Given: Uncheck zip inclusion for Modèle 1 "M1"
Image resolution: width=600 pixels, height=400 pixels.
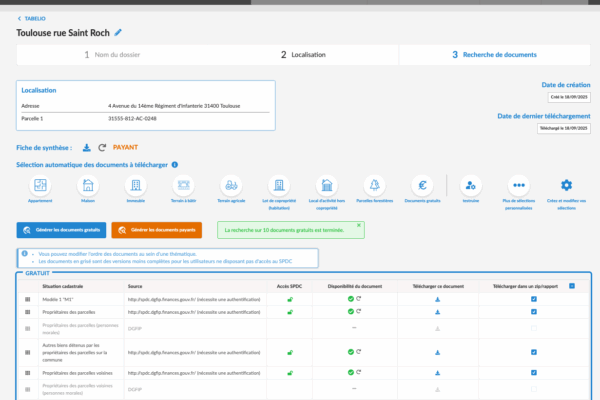Looking at the screenshot, I should click(534, 298).
